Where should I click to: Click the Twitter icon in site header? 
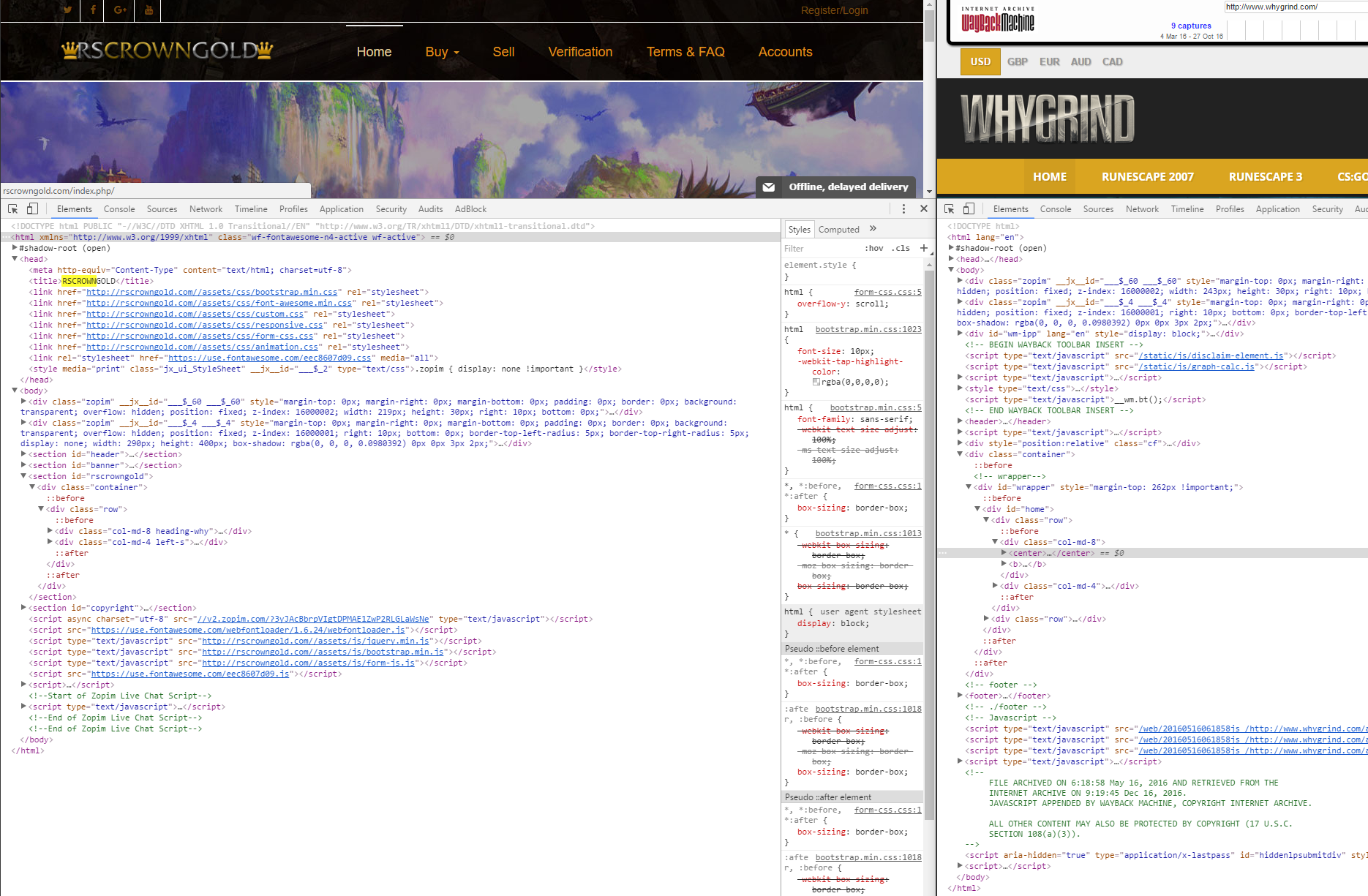pyautogui.click(x=67, y=10)
